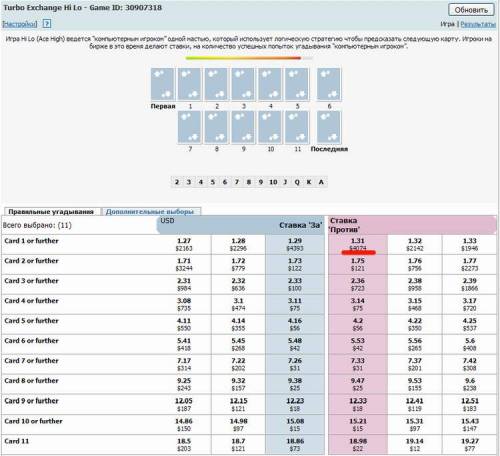Viewport: 500px width, 456px height.
Task: Select the face-down card labeled Первая
Action: [x=163, y=84]
